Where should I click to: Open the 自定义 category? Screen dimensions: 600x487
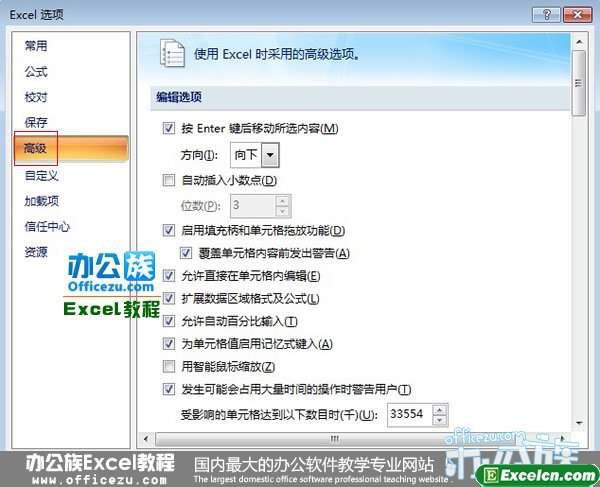(x=41, y=176)
